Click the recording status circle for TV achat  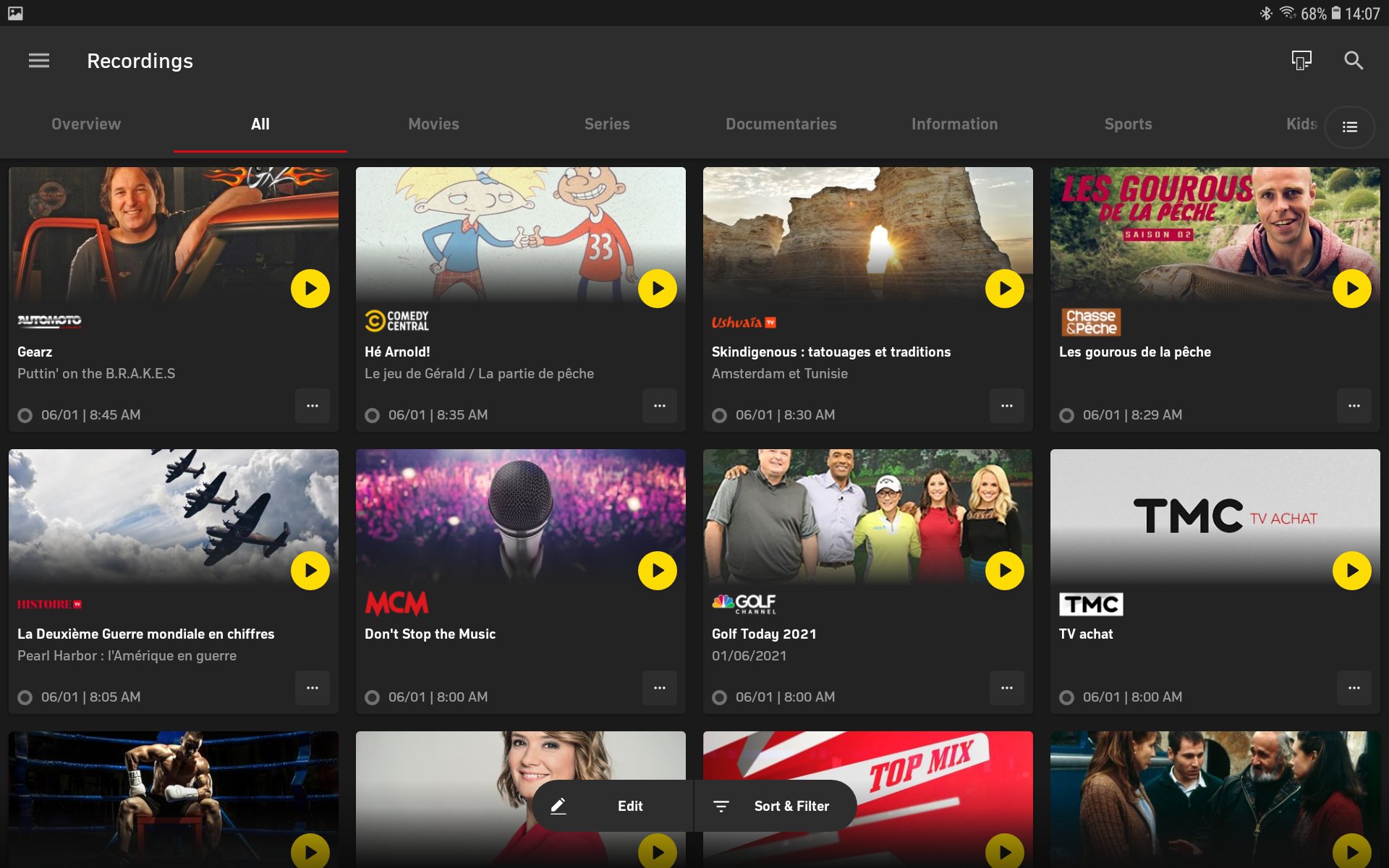(1067, 697)
